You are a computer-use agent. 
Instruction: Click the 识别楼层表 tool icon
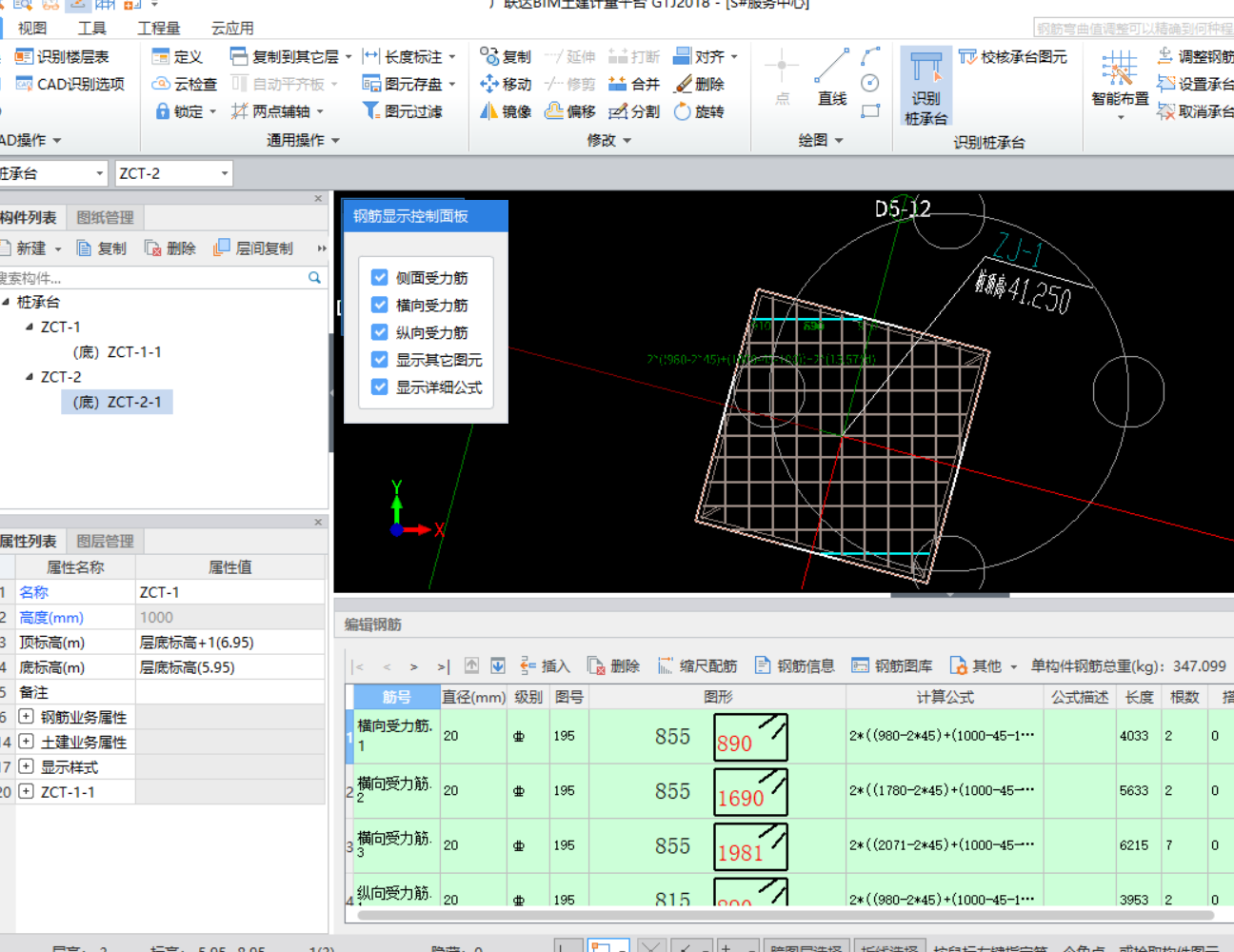[24, 56]
